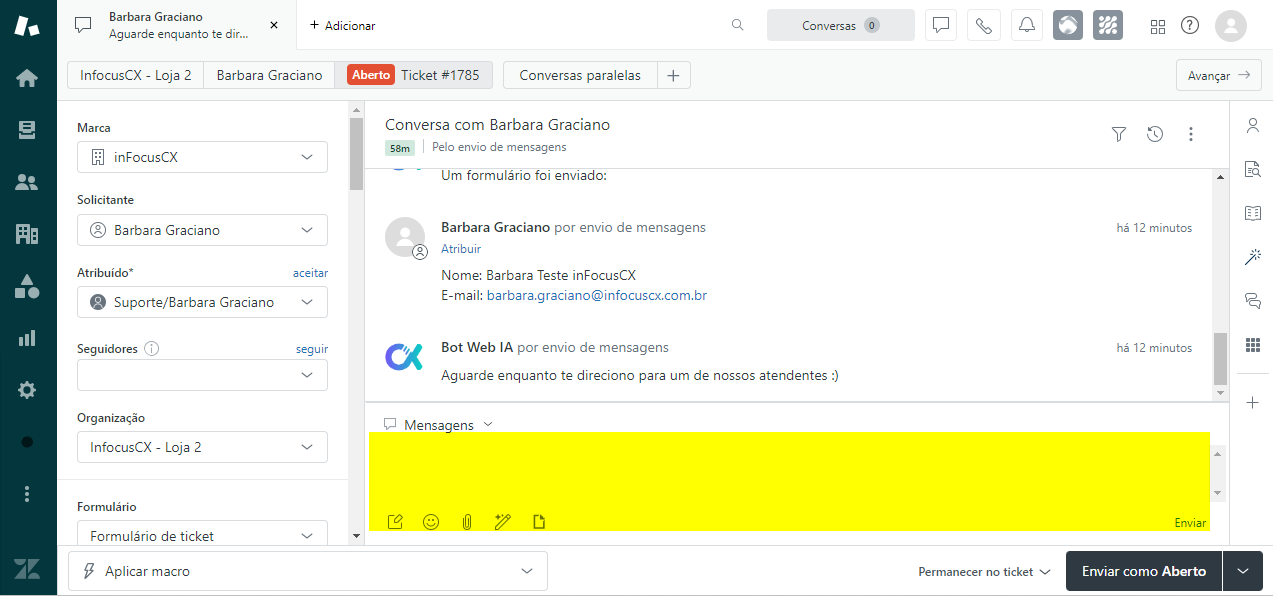Open the Aplicar macro dropdown
This screenshot has height=596, width=1273.
point(308,571)
